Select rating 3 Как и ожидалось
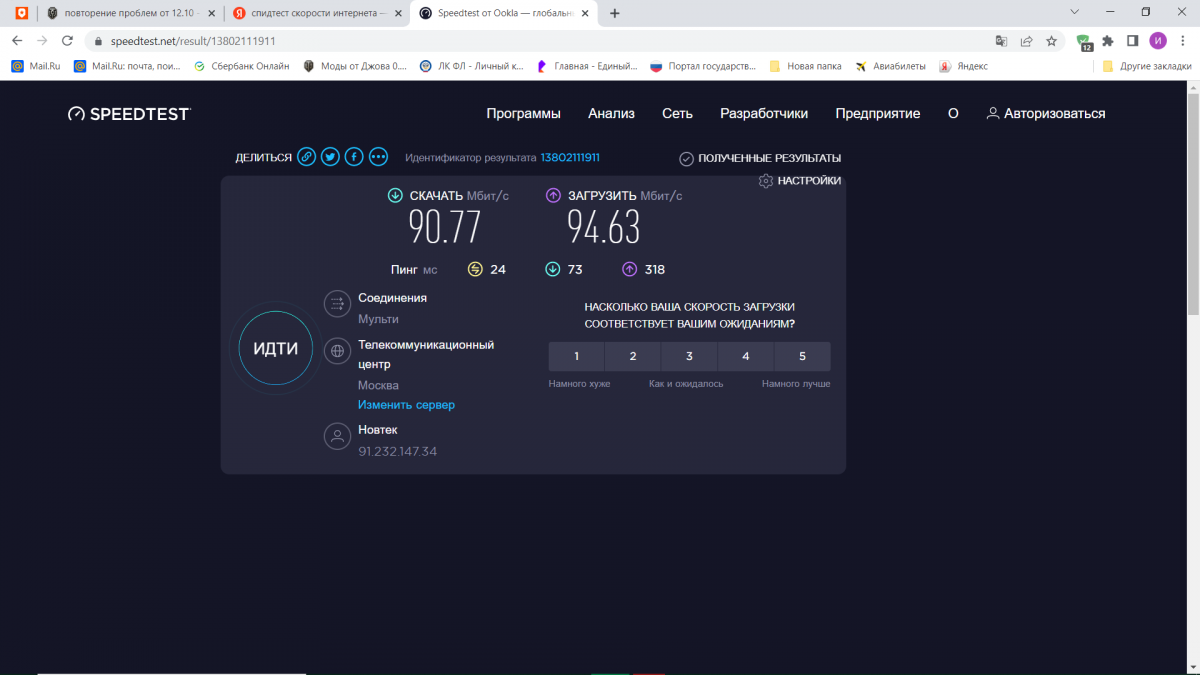The width and height of the screenshot is (1200, 675). (689, 356)
